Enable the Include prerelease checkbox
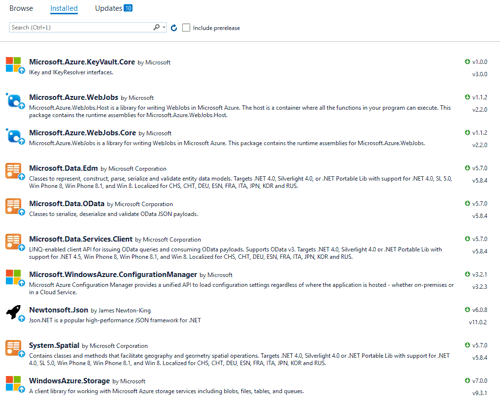Screen dimensions: 500x404 [x=186, y=28]
